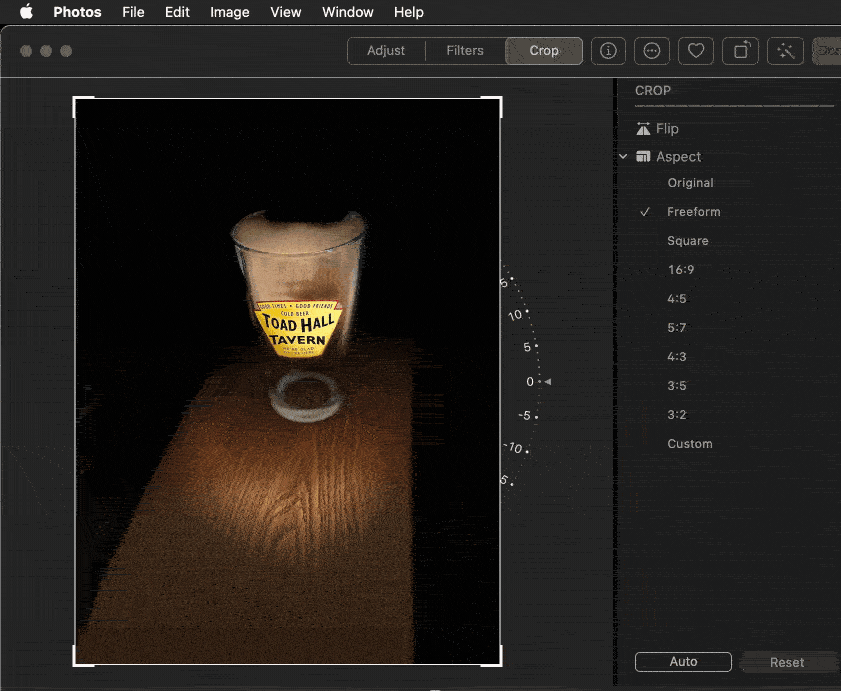Open the Apple menu
Image resolution: width=841 pixels, height=691 pixels.
26,11
